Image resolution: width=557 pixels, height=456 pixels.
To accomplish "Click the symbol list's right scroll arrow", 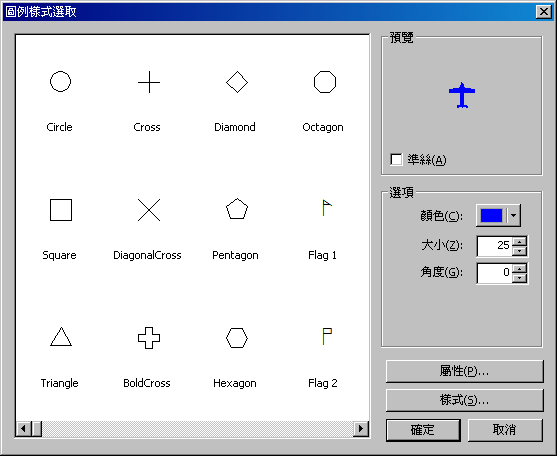I will click(x=361, y=429).
